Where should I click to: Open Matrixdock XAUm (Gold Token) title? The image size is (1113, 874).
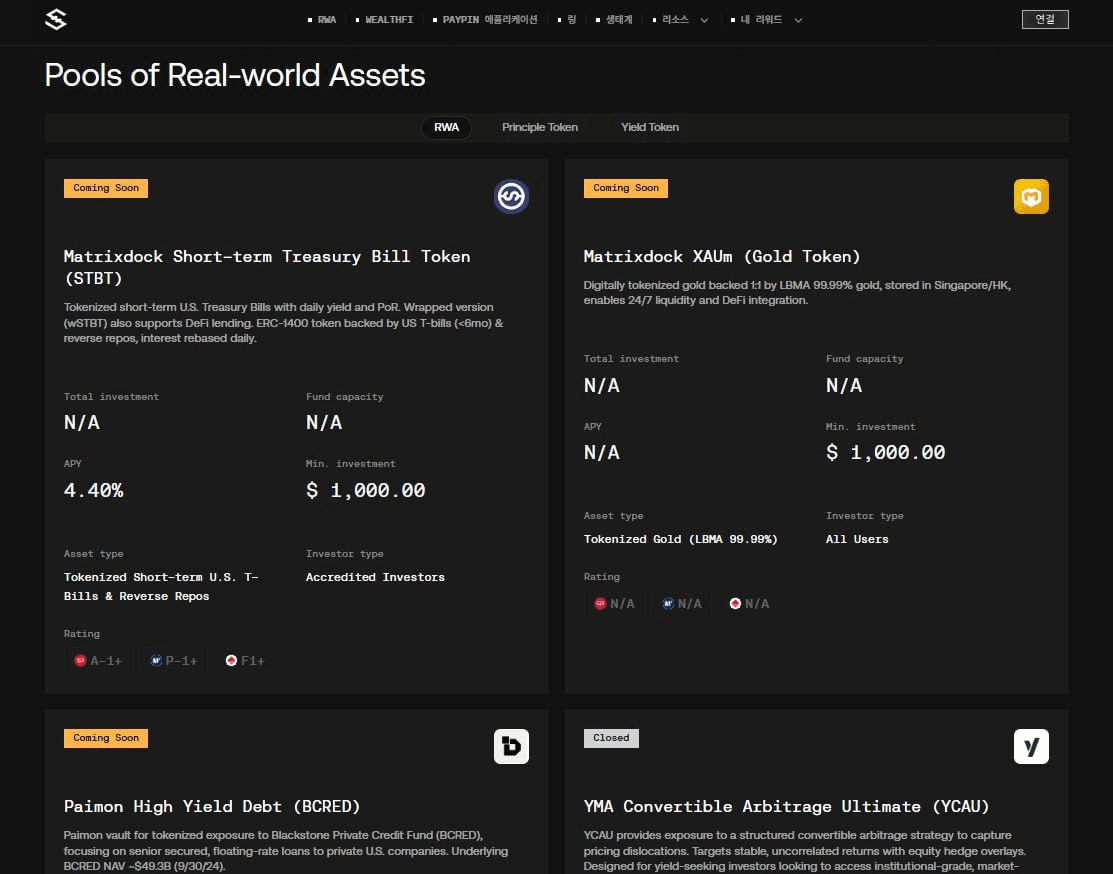722,256
